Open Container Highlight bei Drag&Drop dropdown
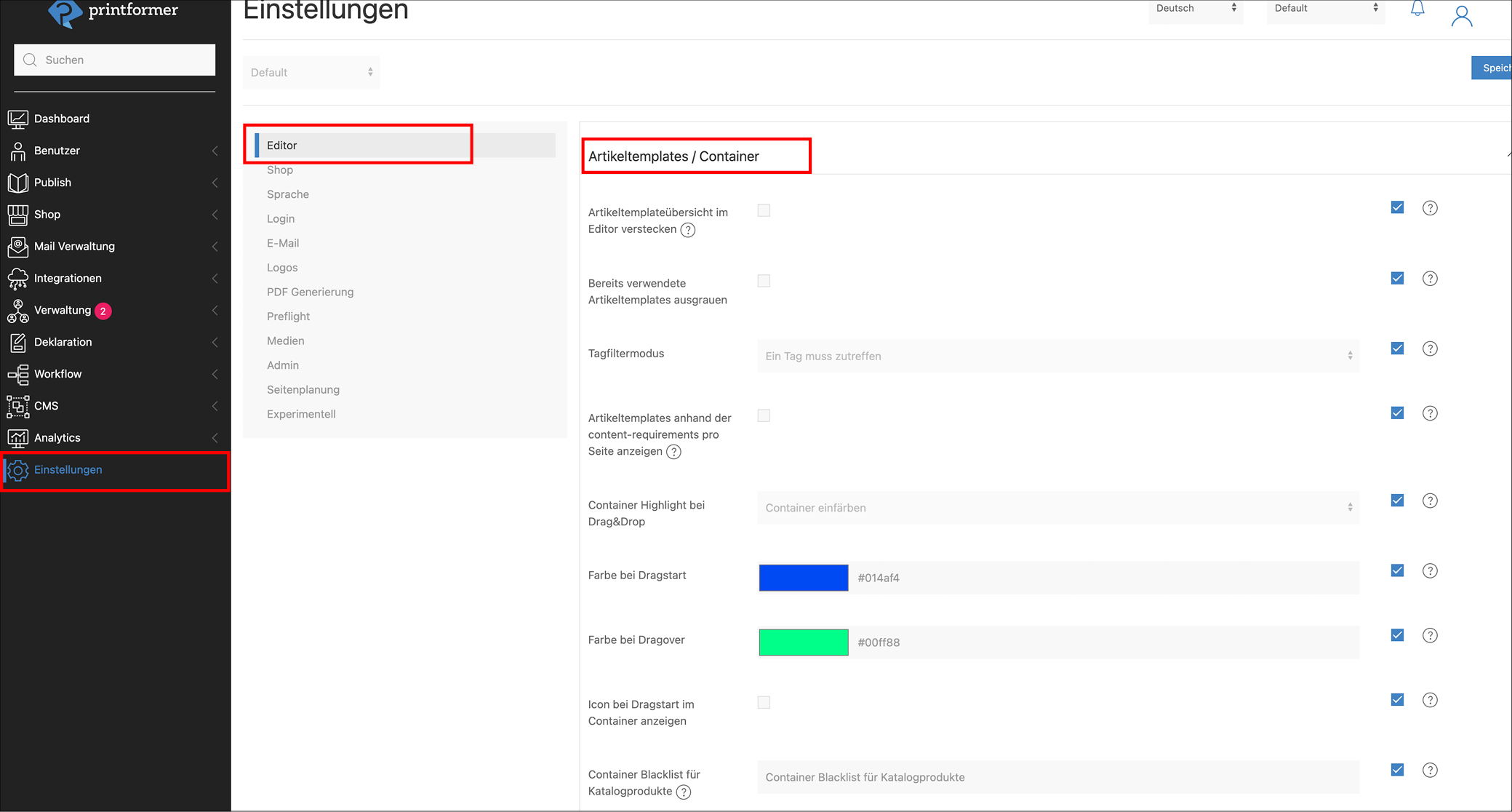 [x=1058, y=508]
